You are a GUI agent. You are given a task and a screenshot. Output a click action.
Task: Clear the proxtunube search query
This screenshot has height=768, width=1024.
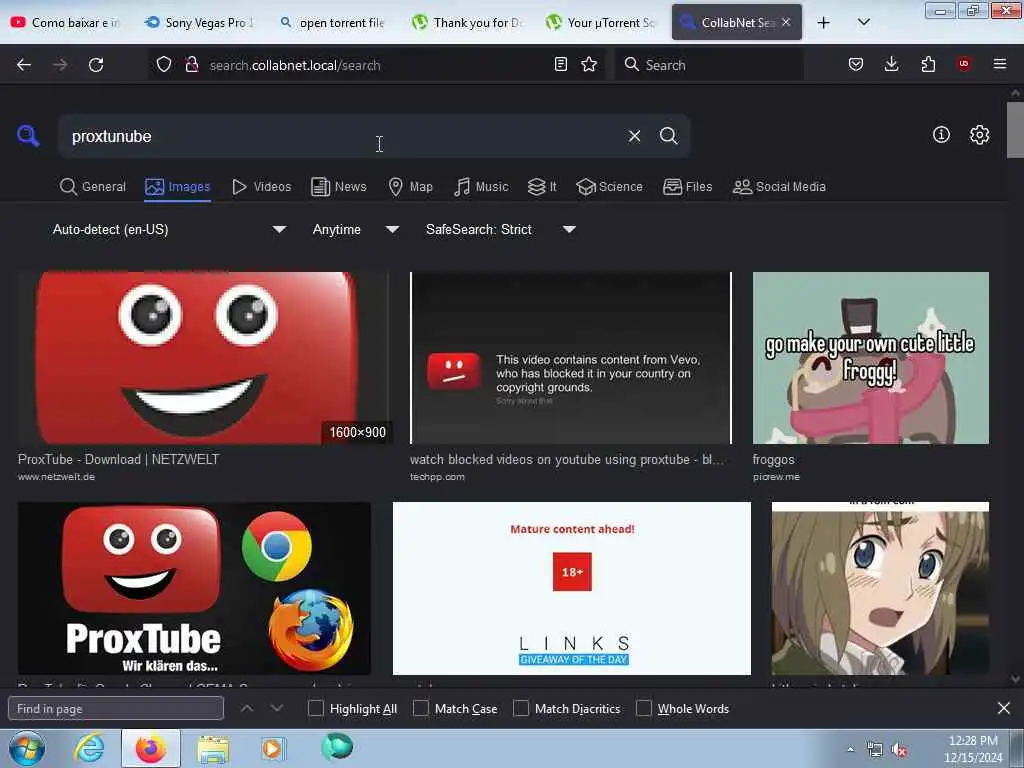point(634,136)
